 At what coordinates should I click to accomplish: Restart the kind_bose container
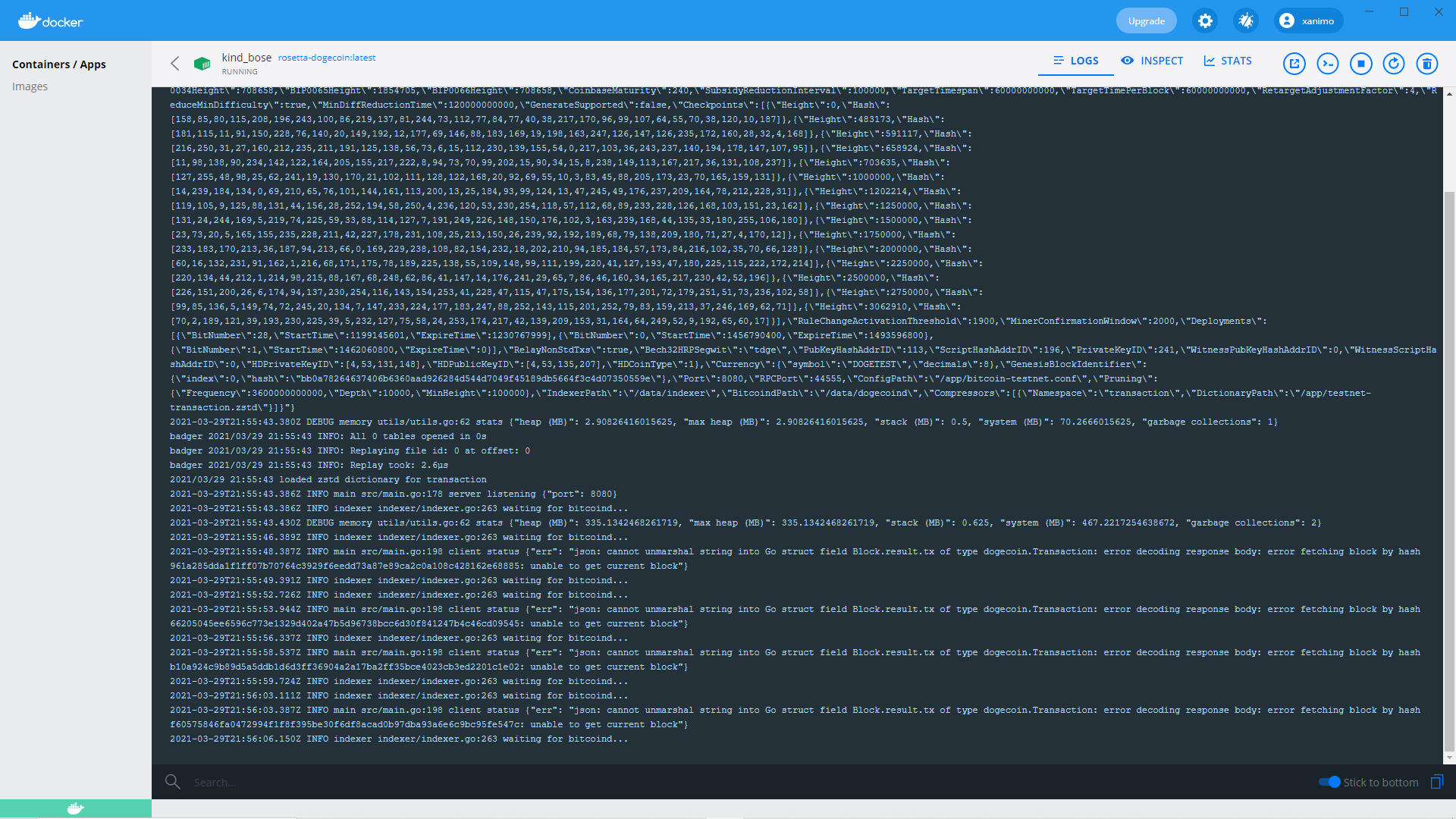tap(1394, 64)
